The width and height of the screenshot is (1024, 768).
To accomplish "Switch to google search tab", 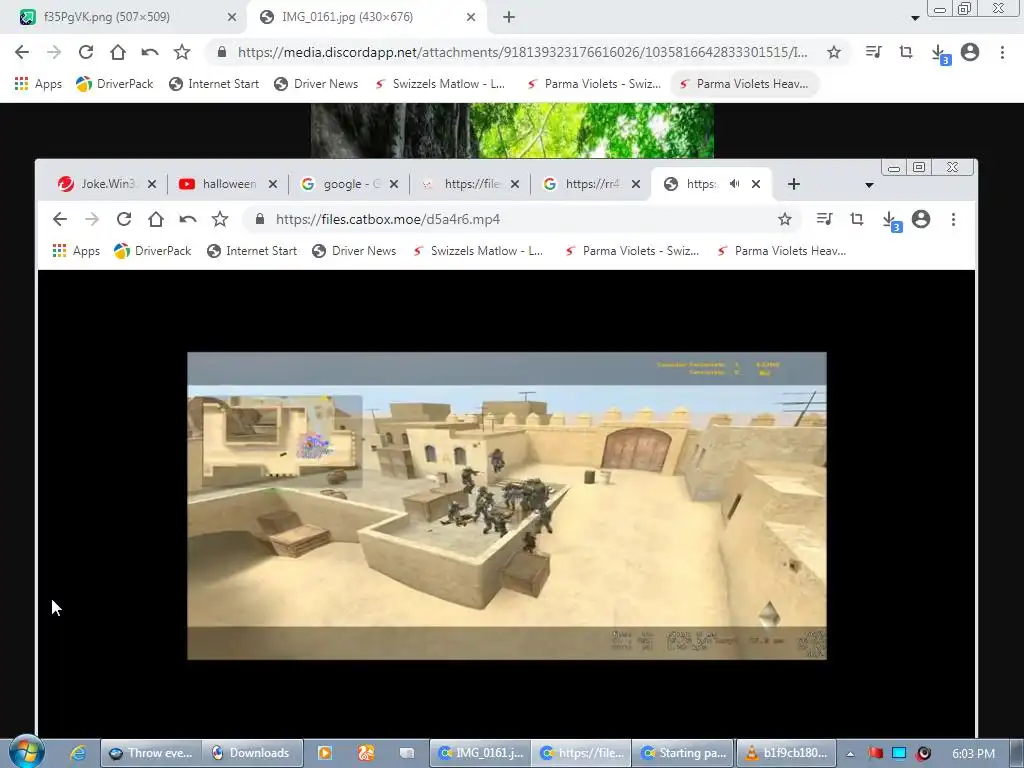I will [349, 184].
